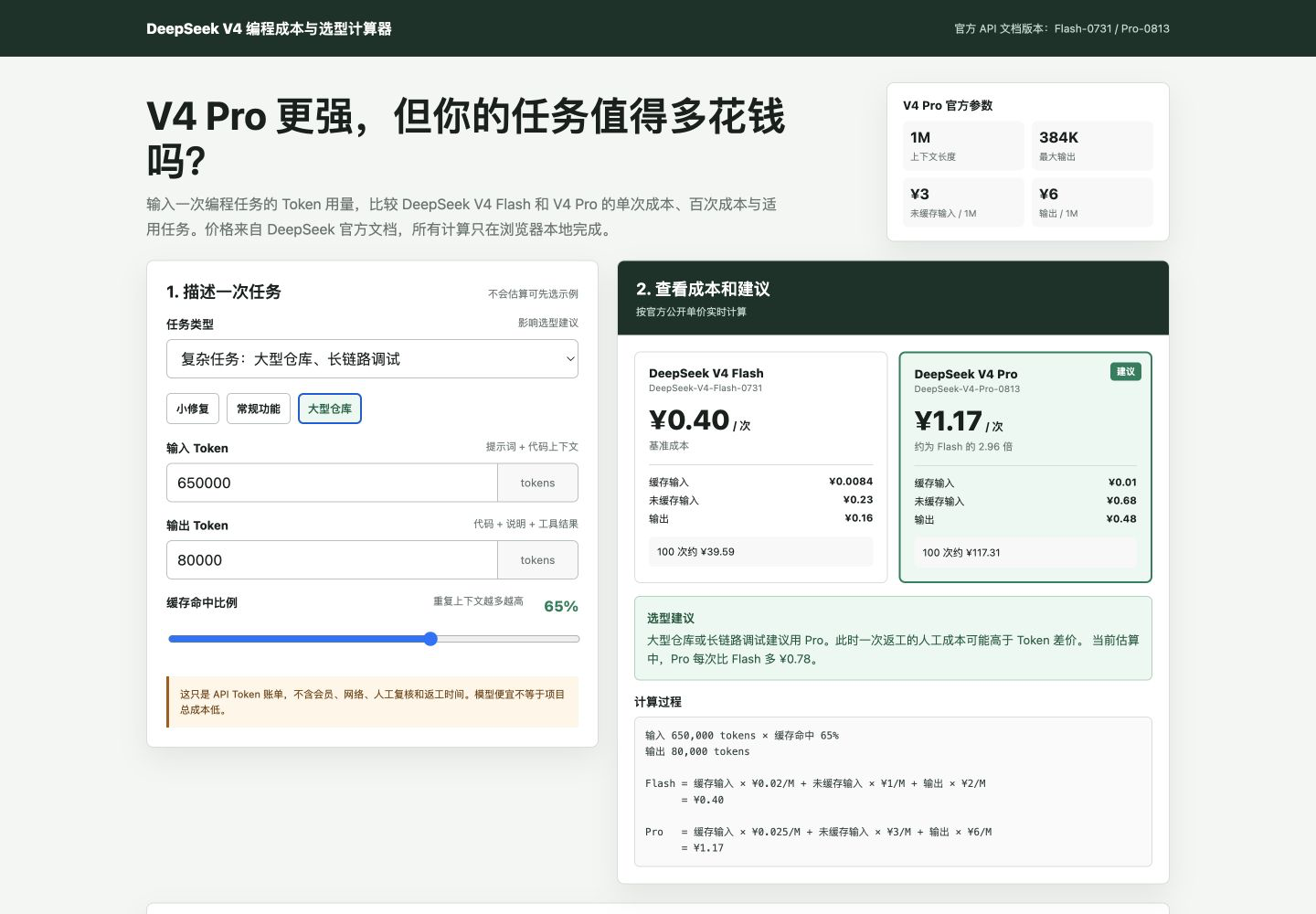The image size is (1316, 914).
Task: Click the Flash 输出 value ¥0.16
Action: tap(858, 518)
